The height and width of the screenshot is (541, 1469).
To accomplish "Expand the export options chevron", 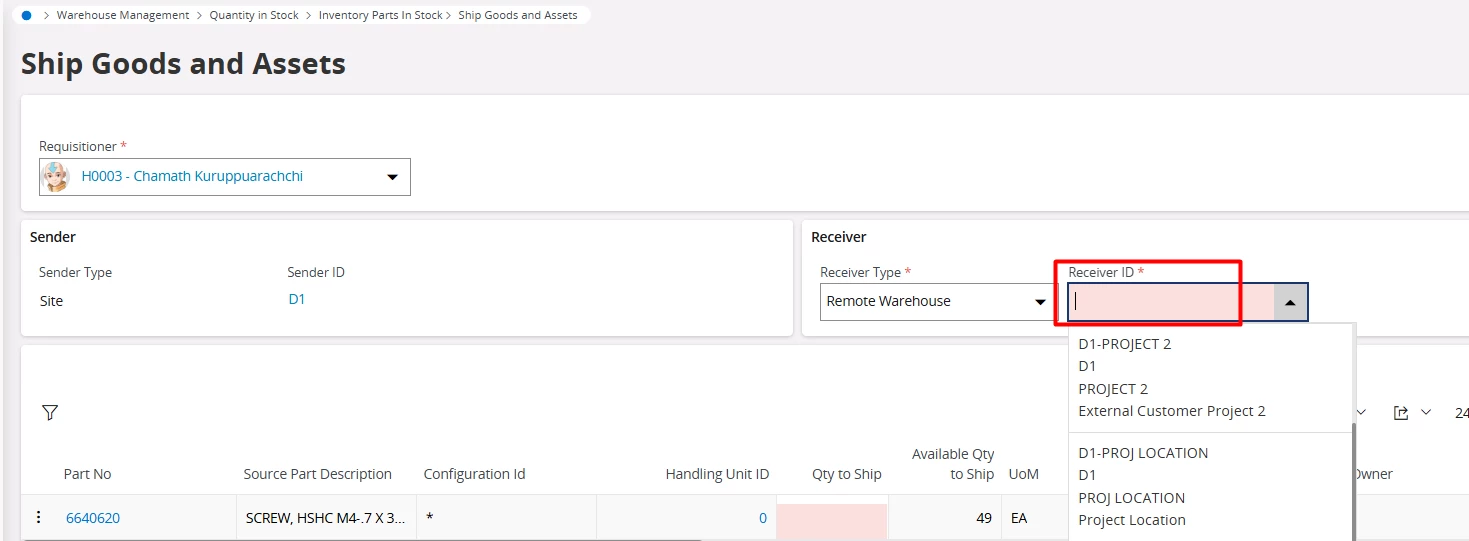I will 1426,412.
